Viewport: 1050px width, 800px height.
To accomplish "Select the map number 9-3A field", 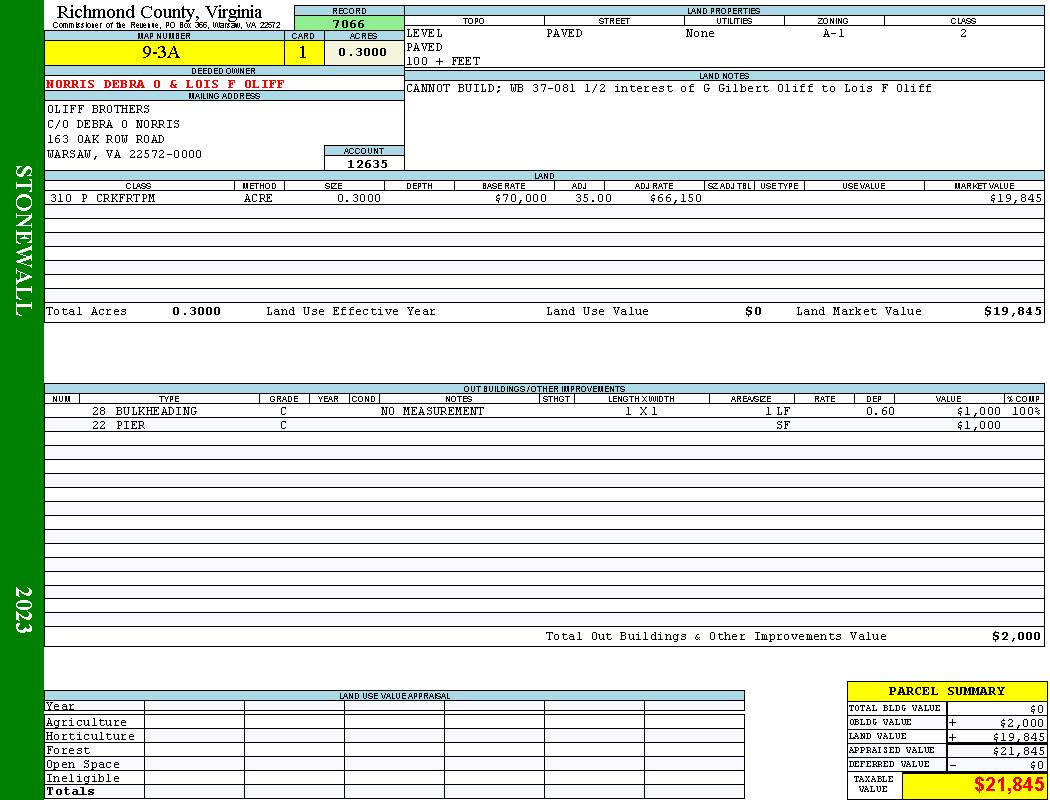I will pyautogui.click(x=164, y=52).
